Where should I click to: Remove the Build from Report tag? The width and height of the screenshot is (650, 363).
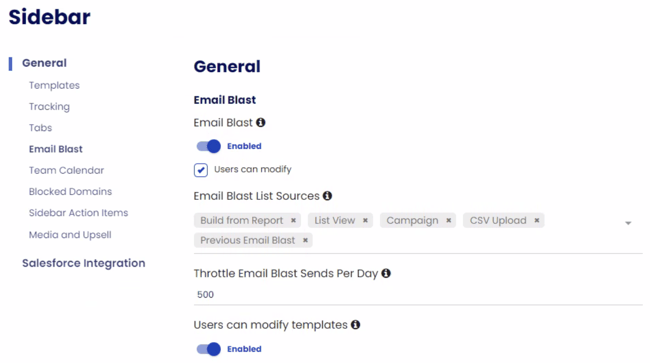click(293, 220)
